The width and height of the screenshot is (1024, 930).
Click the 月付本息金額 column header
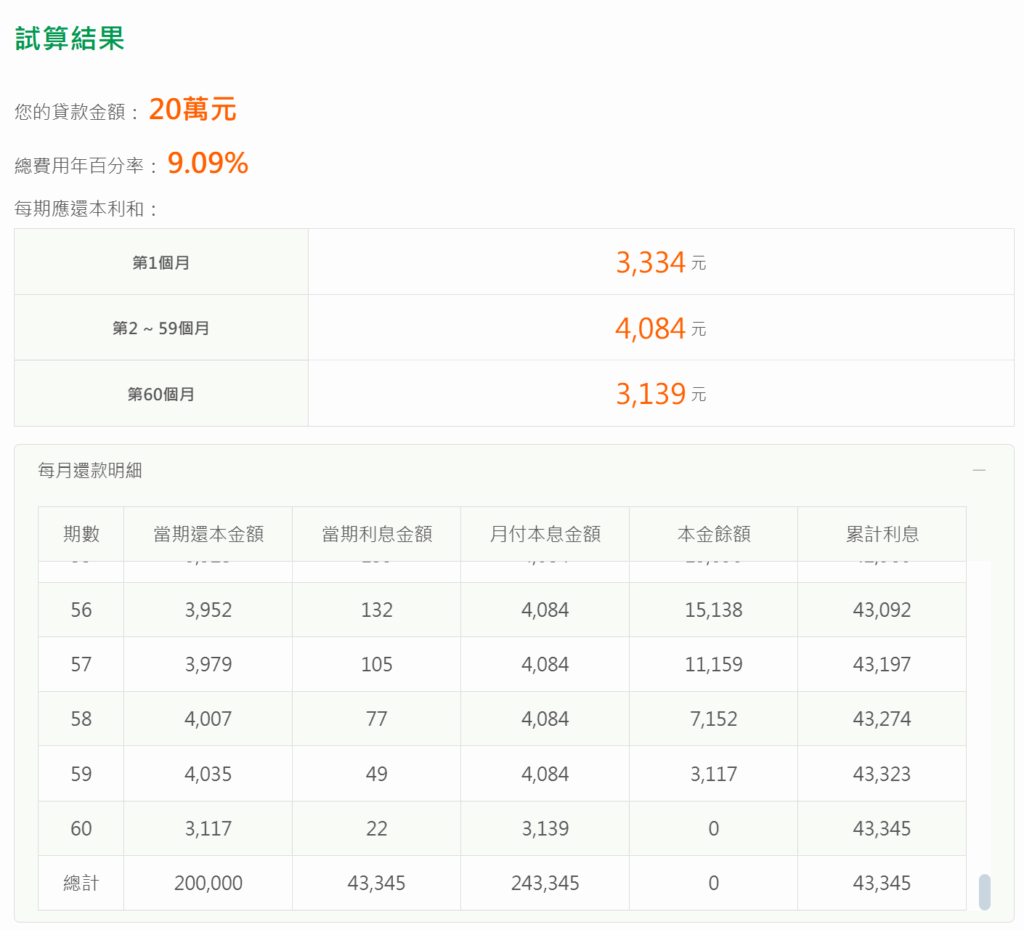pyautogui.click(x=545, y=534)
